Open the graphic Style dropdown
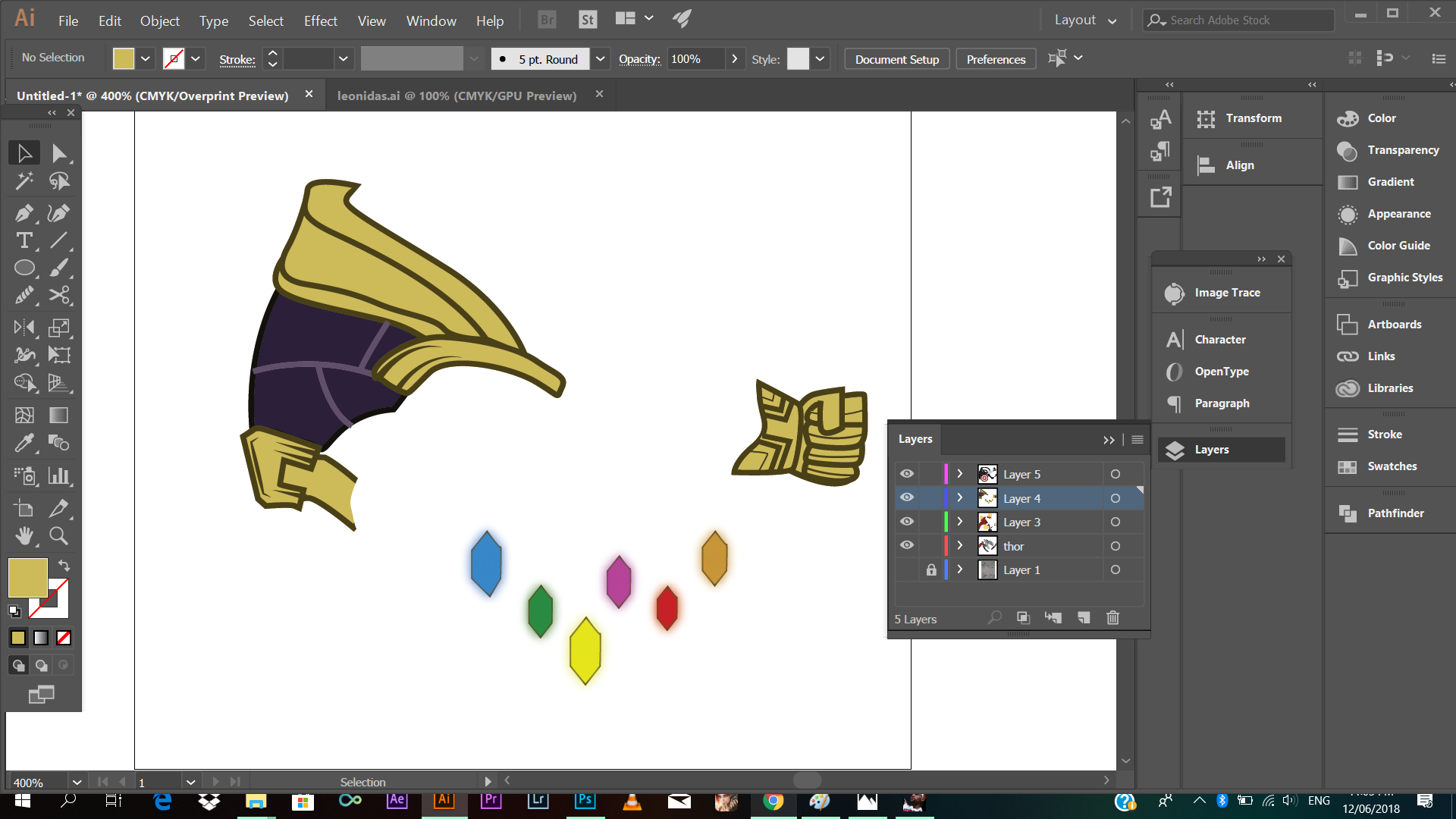The width and height of the screenshot is (1456, 819). point(820,58)
